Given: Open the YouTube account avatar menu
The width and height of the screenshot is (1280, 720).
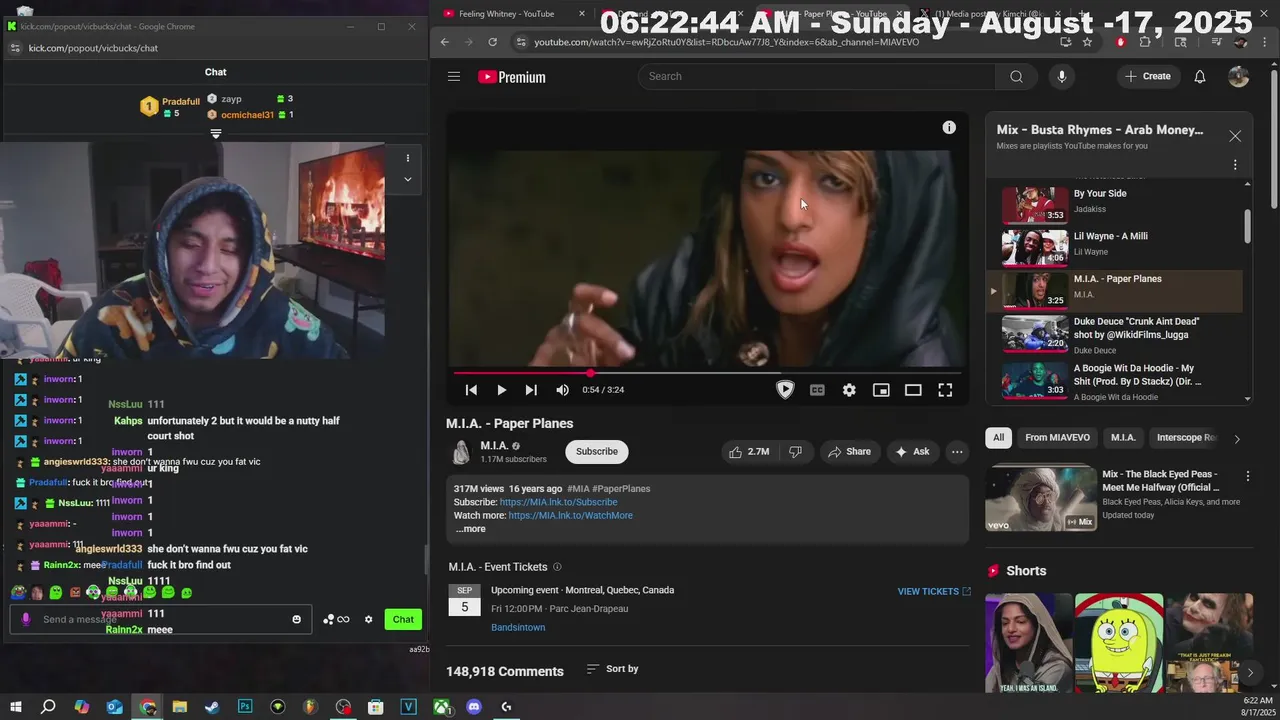Looking at the screenshot, I should (1239, 77).
